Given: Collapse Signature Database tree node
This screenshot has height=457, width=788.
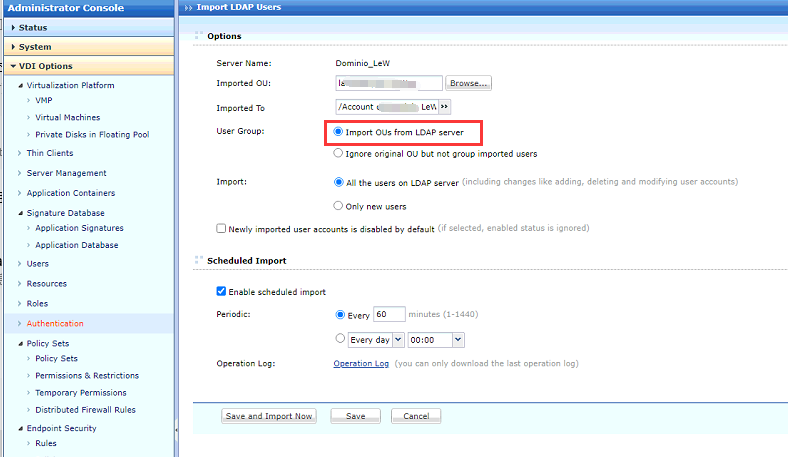Looking at the screenshot, I should [21, 213].
